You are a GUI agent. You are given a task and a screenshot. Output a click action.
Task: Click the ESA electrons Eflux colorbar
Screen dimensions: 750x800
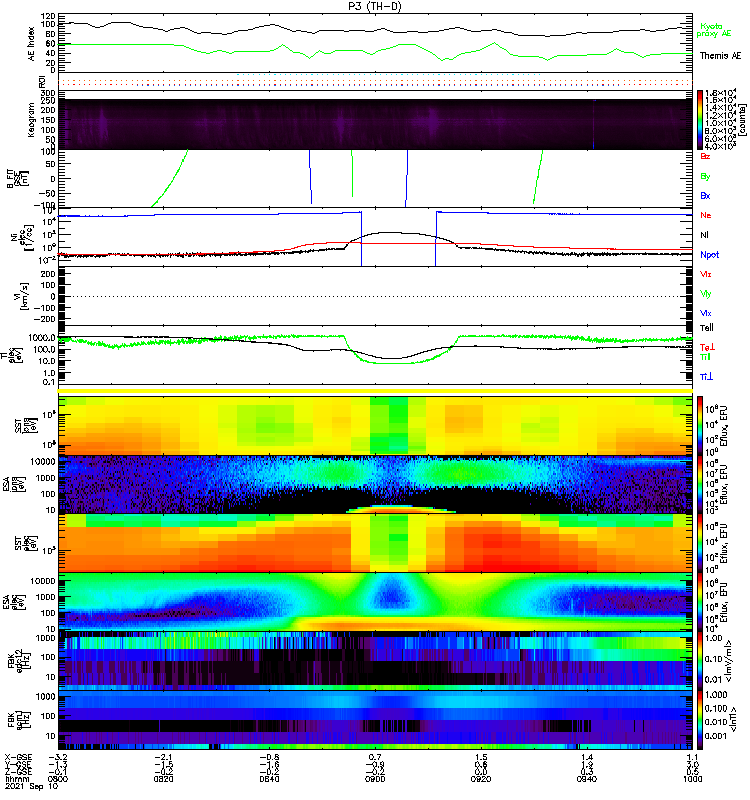coord(700,603)
